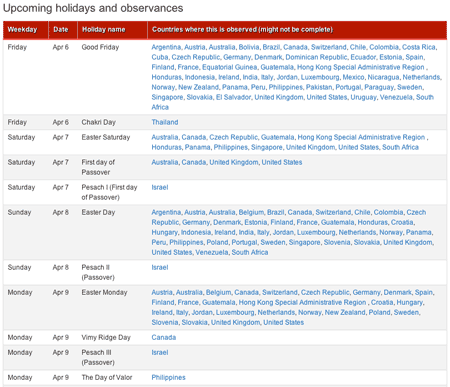Click the Holiday name column header
The height and width of the screenshot is (387, 450).
tap(104, 30)
